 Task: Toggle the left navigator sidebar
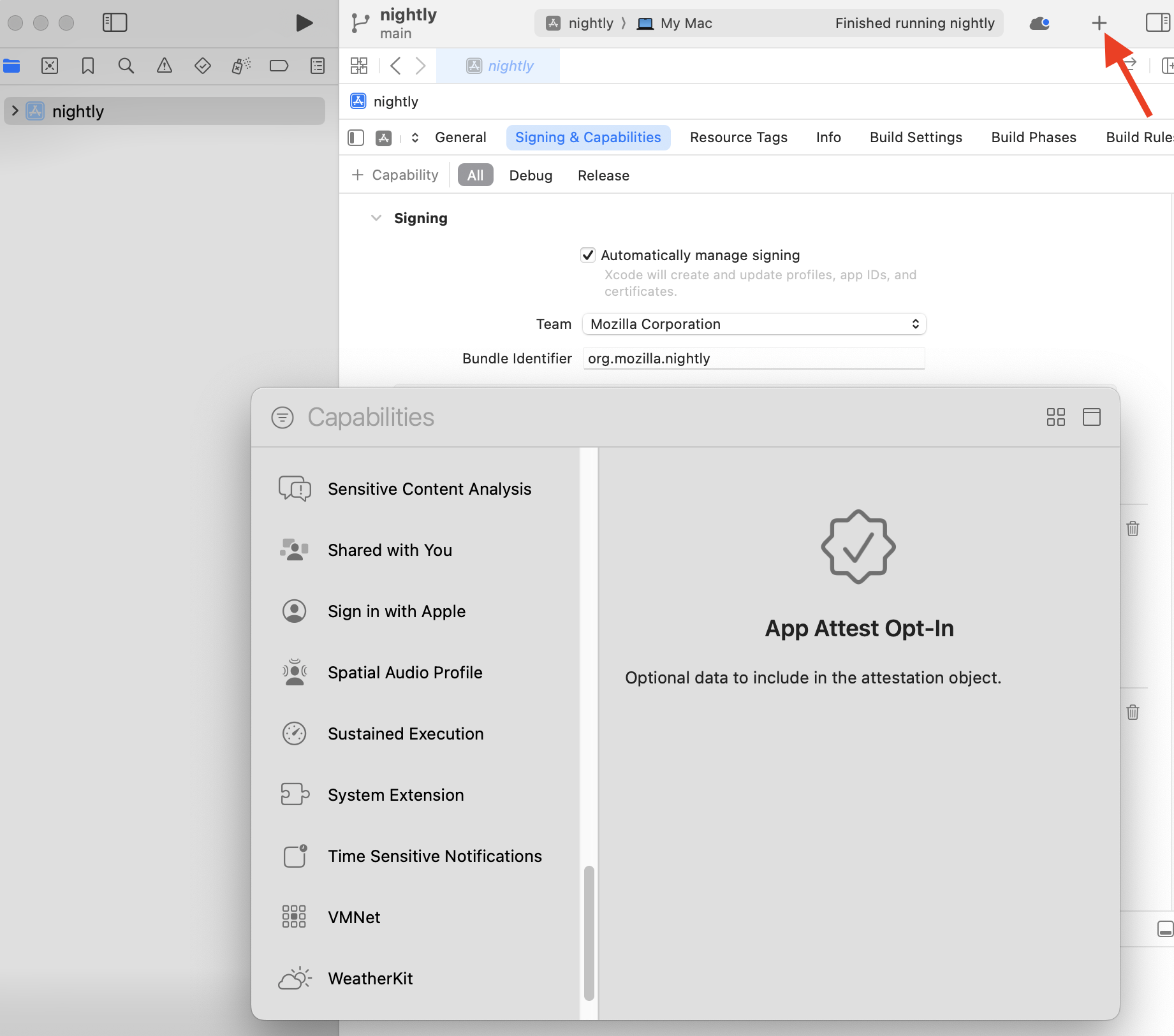click(x=115, y=23)
